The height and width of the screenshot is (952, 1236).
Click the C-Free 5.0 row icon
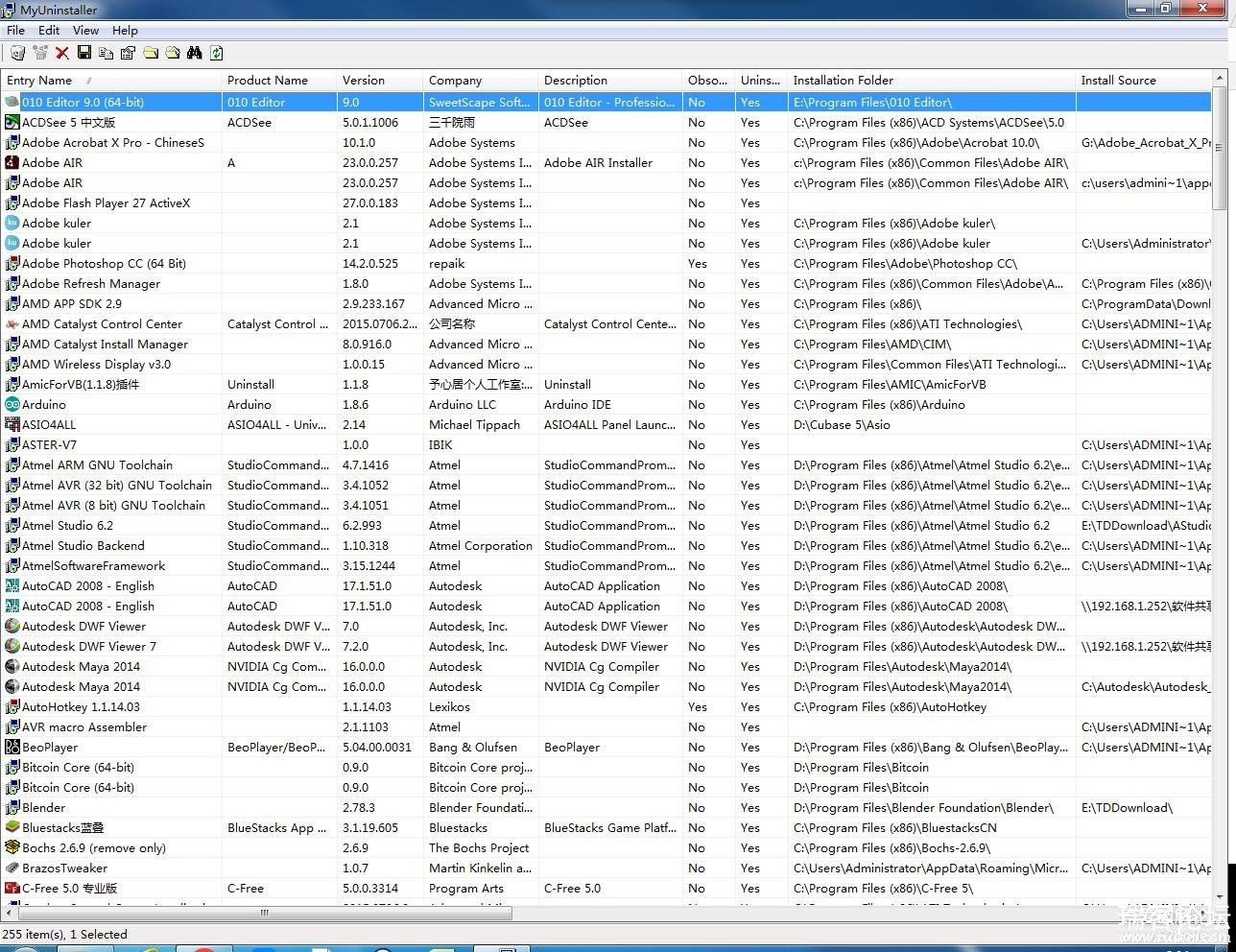pos(12,888)
